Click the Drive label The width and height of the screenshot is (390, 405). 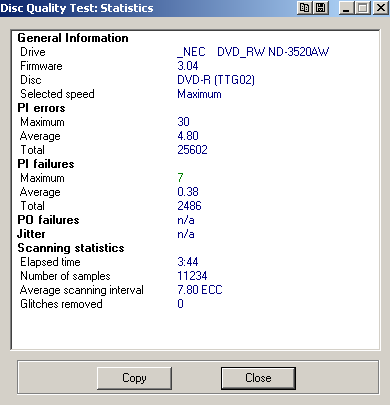(x=33, y=52)
